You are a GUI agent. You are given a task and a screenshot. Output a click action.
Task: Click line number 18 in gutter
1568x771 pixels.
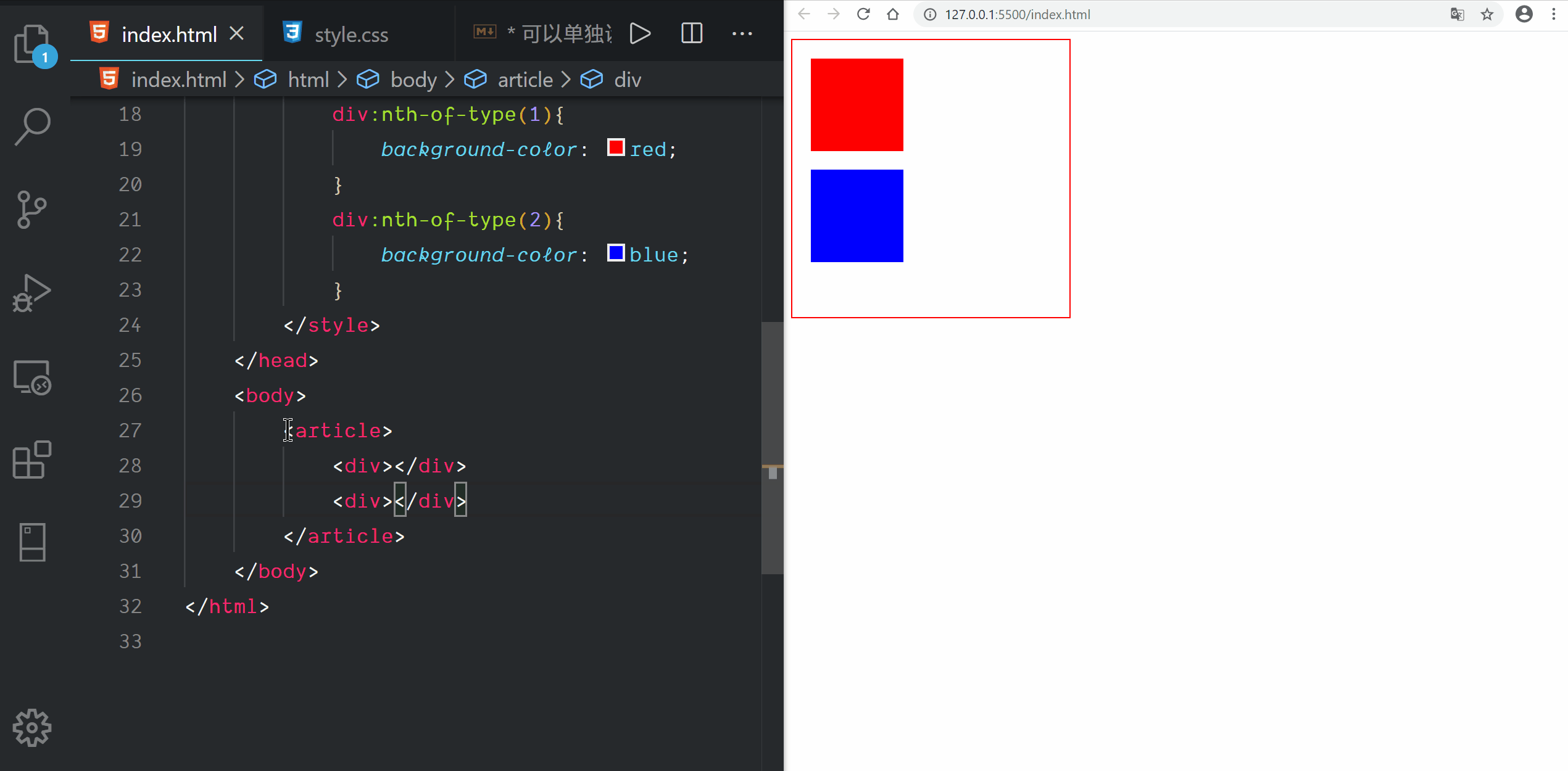(x=130, y=114)
